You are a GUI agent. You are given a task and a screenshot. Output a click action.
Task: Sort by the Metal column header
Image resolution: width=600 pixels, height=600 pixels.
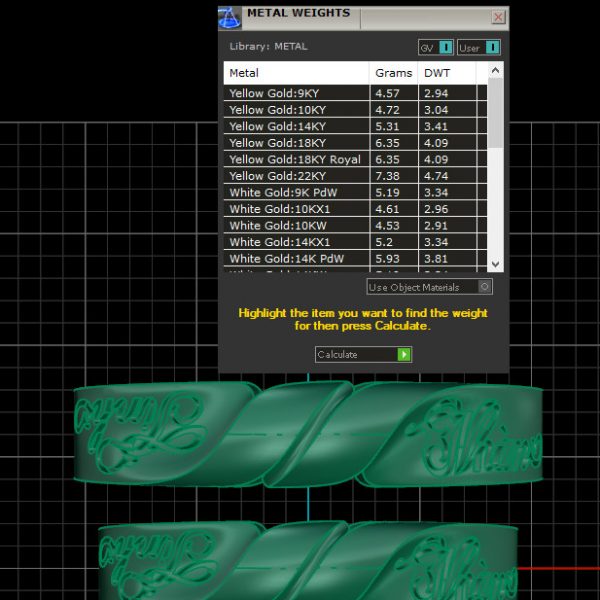tap(296, 73)
